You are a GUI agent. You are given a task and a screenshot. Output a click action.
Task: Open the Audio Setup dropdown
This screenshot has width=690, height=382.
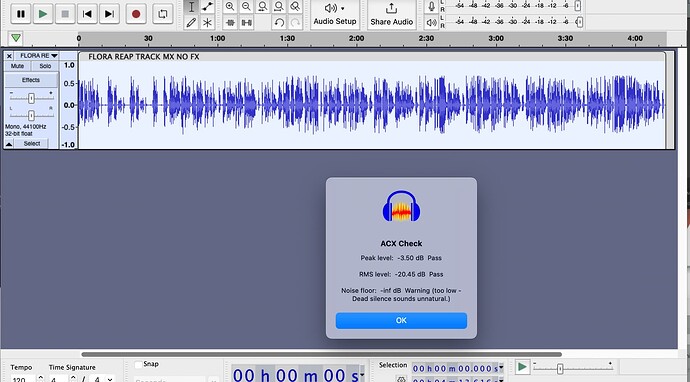(x=335, y=14)
